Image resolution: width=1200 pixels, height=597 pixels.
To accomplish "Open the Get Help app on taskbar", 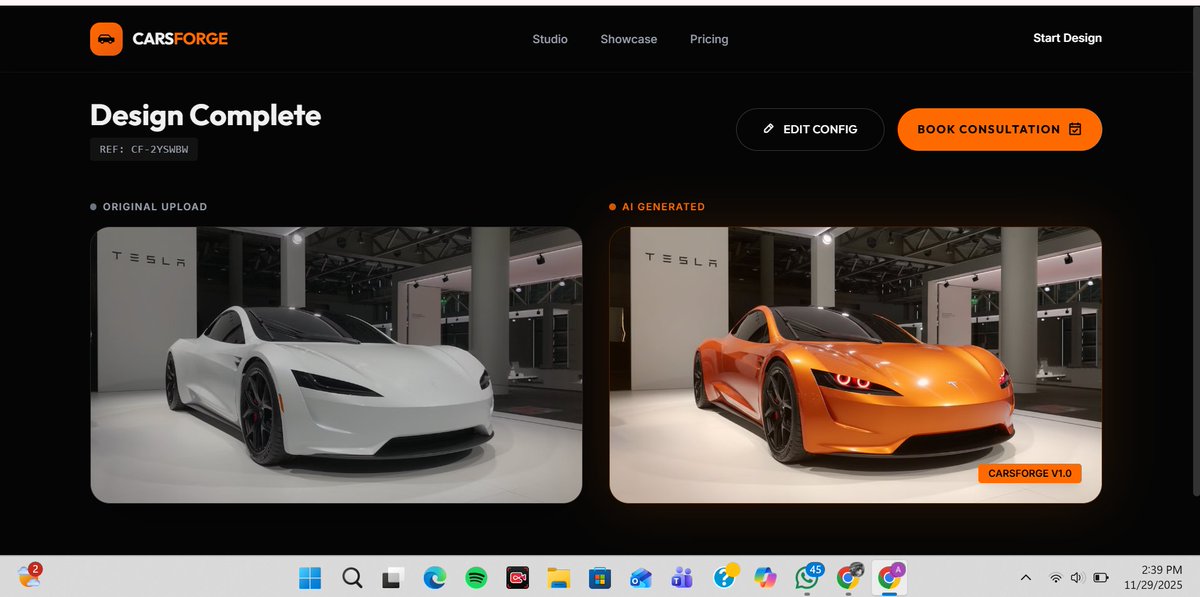I will coord(725,576).
